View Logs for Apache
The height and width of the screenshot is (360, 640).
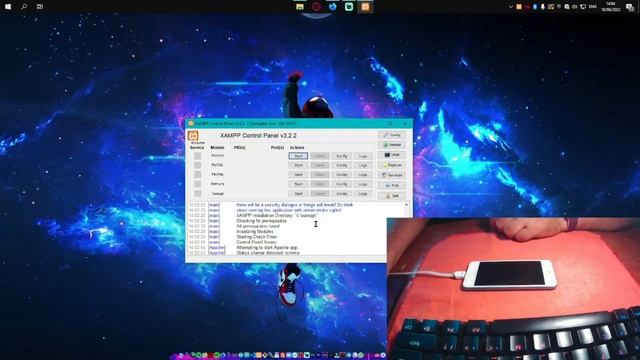(363, 156)
